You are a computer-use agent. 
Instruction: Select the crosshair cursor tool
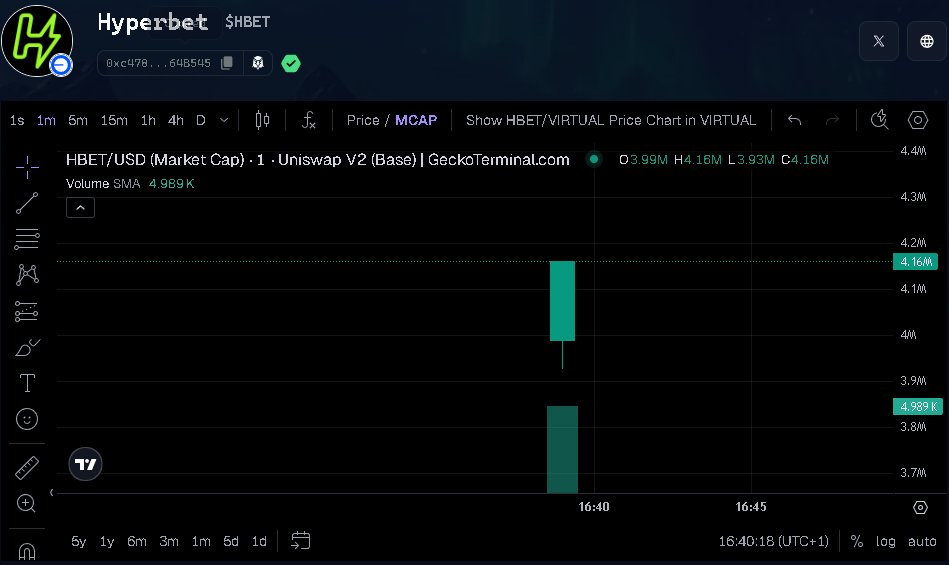(27, 168)
